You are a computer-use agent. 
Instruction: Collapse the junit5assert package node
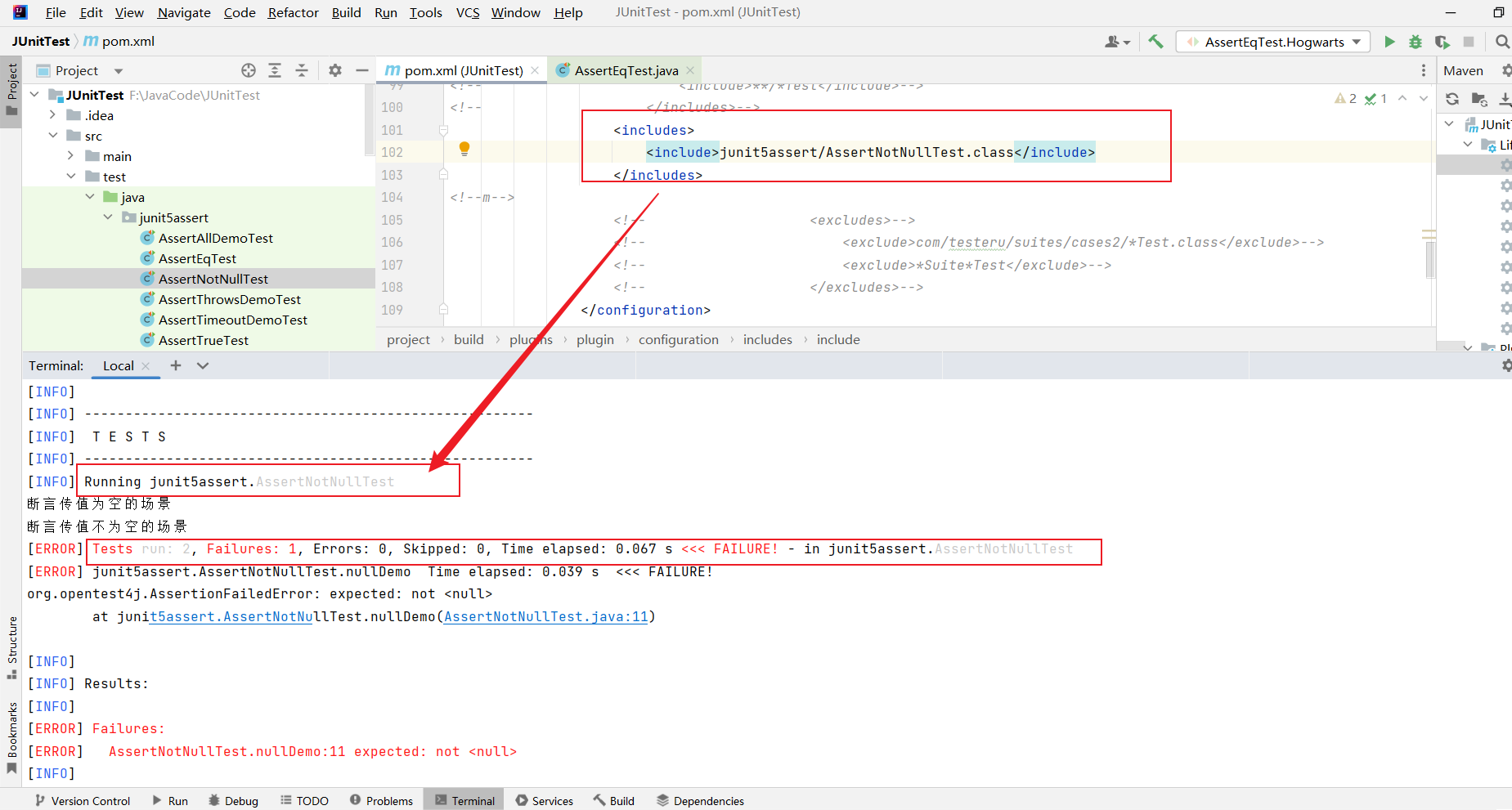(108, 217)
